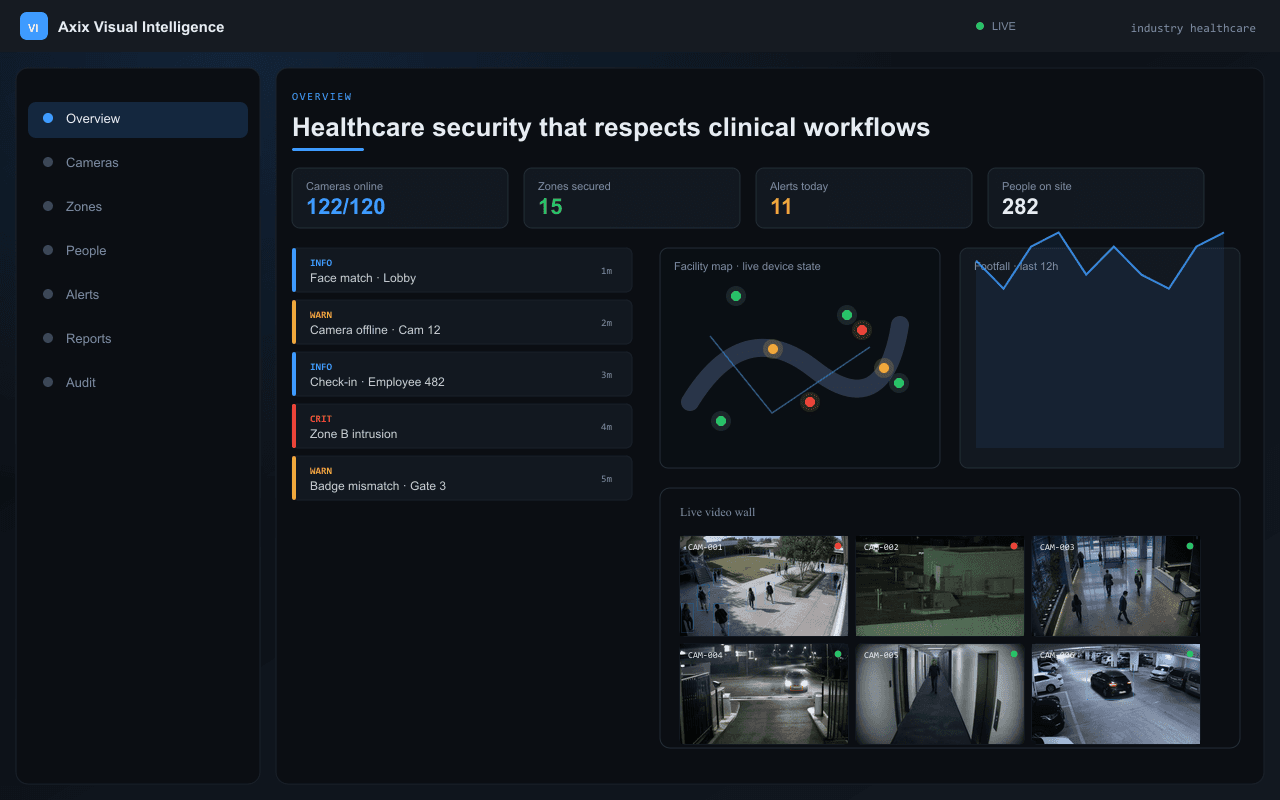Open the CAM-002 night-vision video feed
This screenshot has width=1280, height=800.
click(940, 586)
